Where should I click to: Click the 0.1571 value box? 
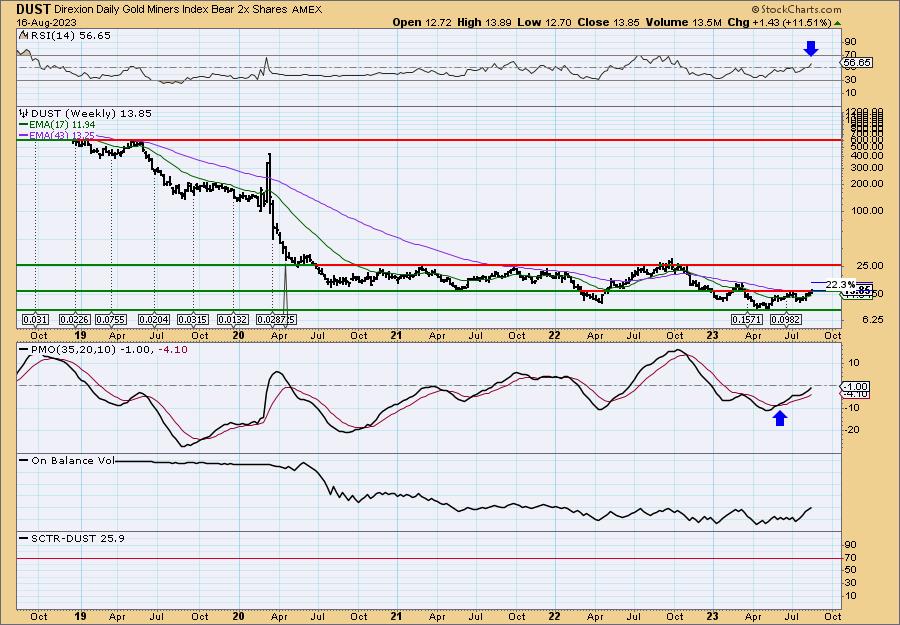point(747,319)
